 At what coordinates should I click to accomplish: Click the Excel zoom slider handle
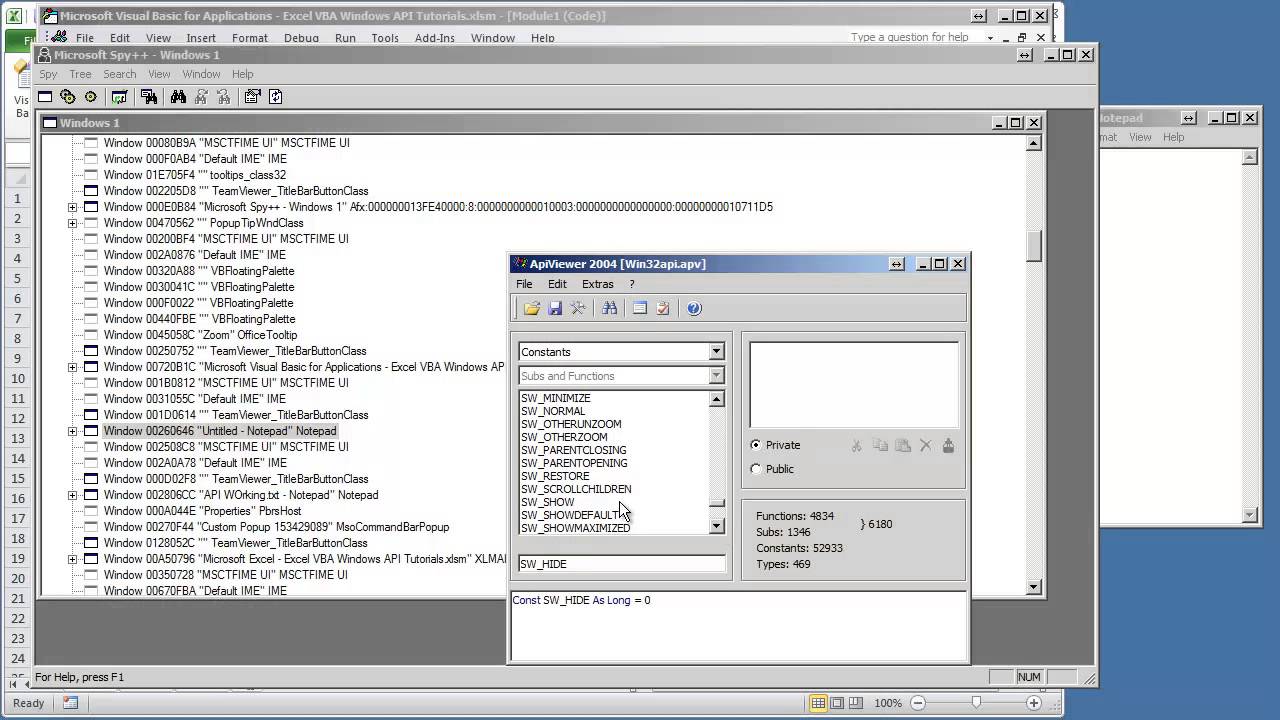click(x=976, y=703)
